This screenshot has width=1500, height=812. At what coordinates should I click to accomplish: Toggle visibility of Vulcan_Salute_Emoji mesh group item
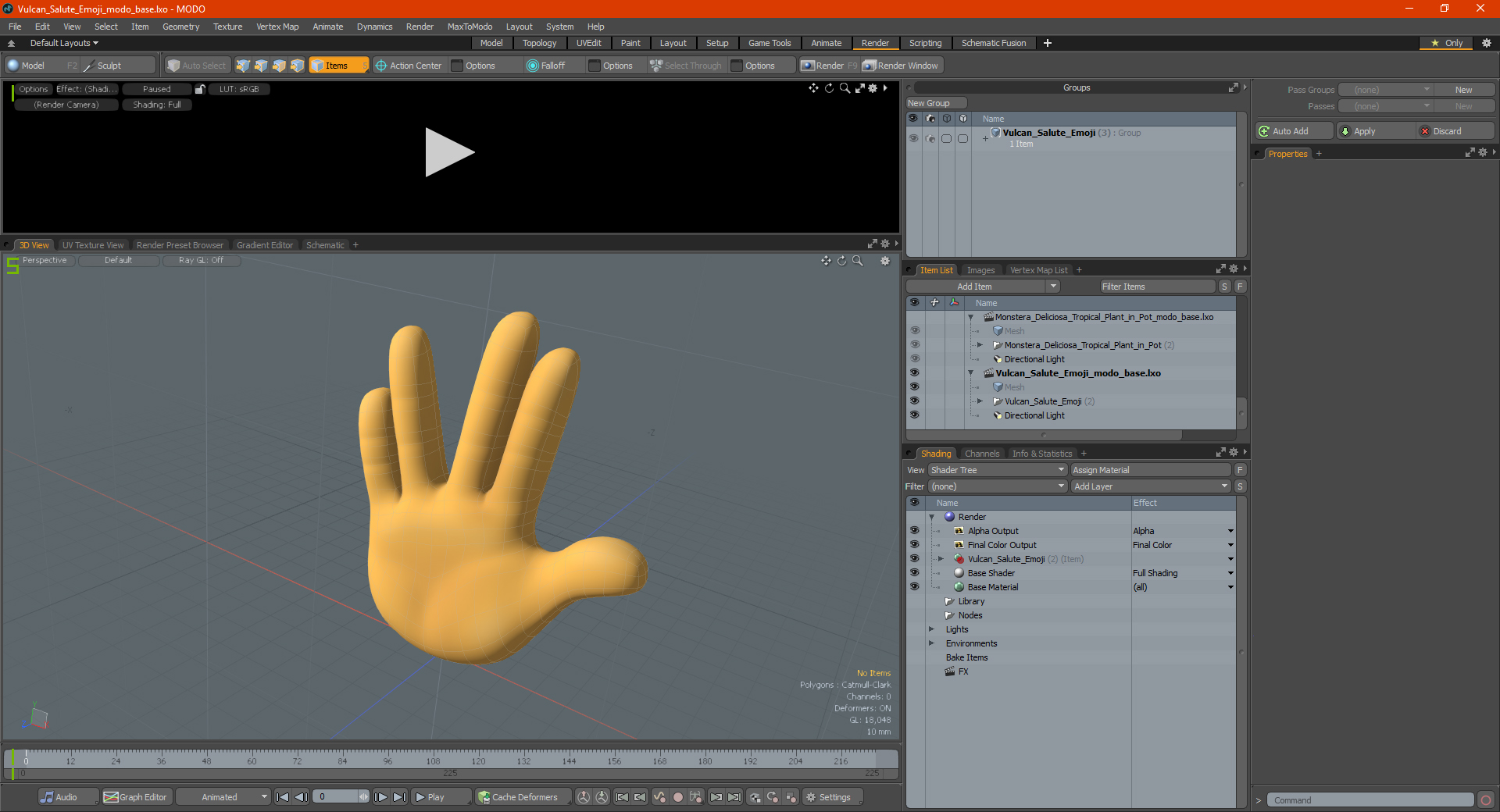914,401
